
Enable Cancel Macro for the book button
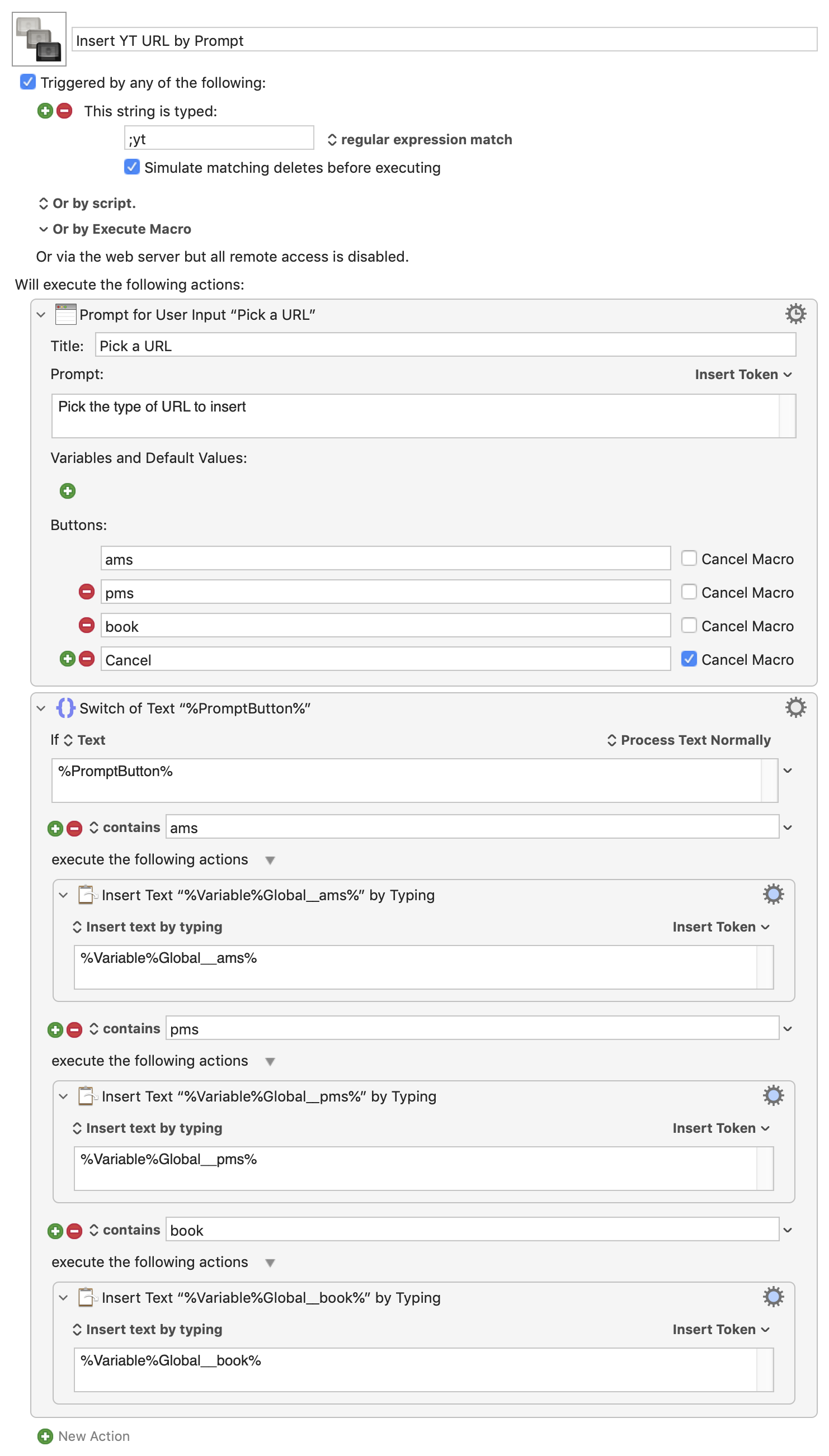689,625
